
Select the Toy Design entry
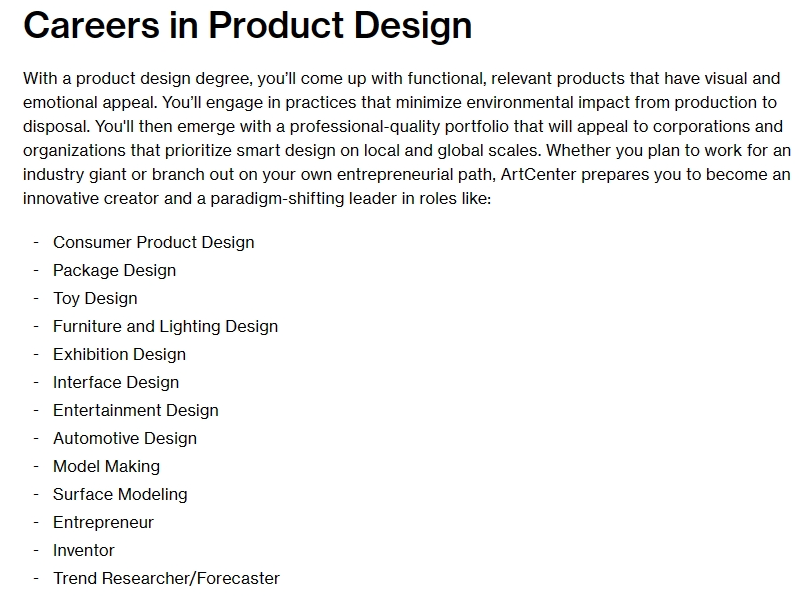tap(95, 298)
